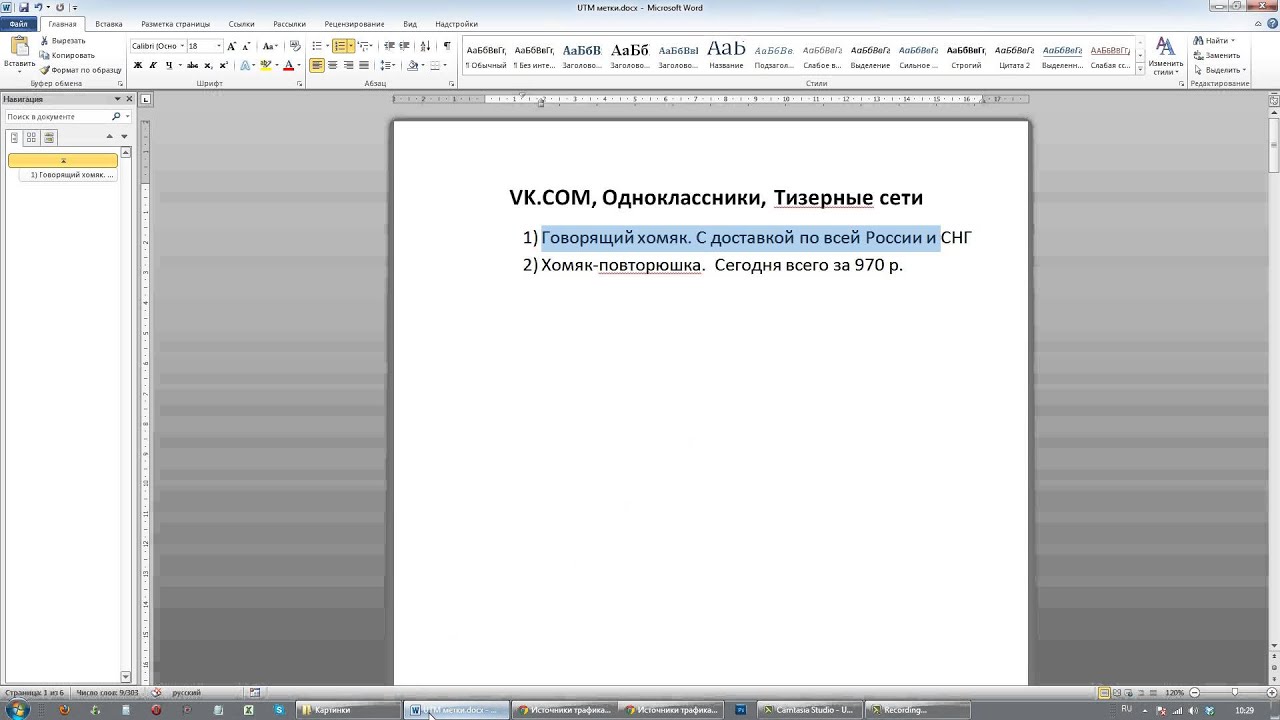Click the Paste (Вставить) clipboard icon
Image resolution: width=1280 pixels, height=720 pixels.
[x=19, y=46]
